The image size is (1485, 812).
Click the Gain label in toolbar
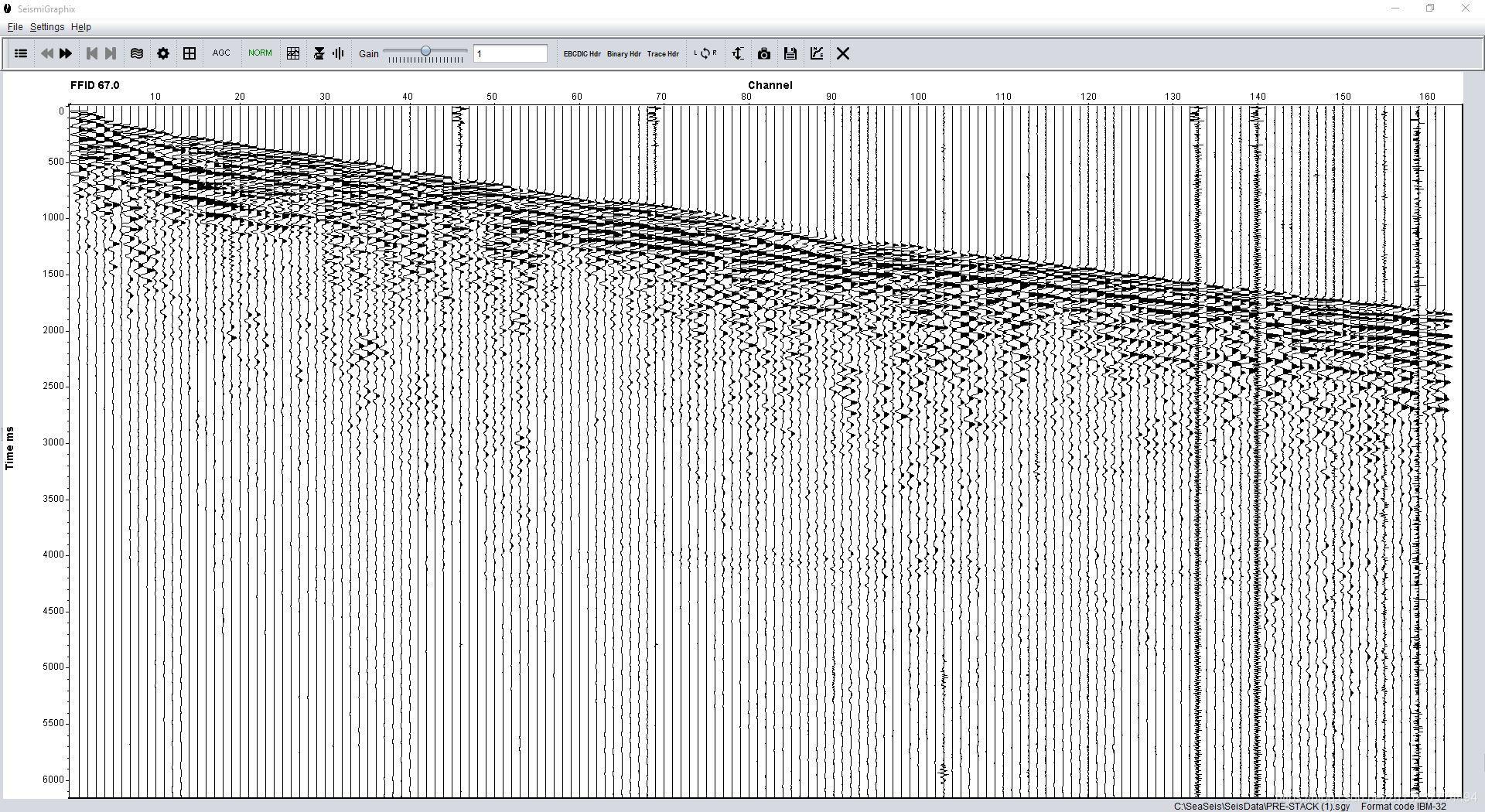(x=369, y=54)
